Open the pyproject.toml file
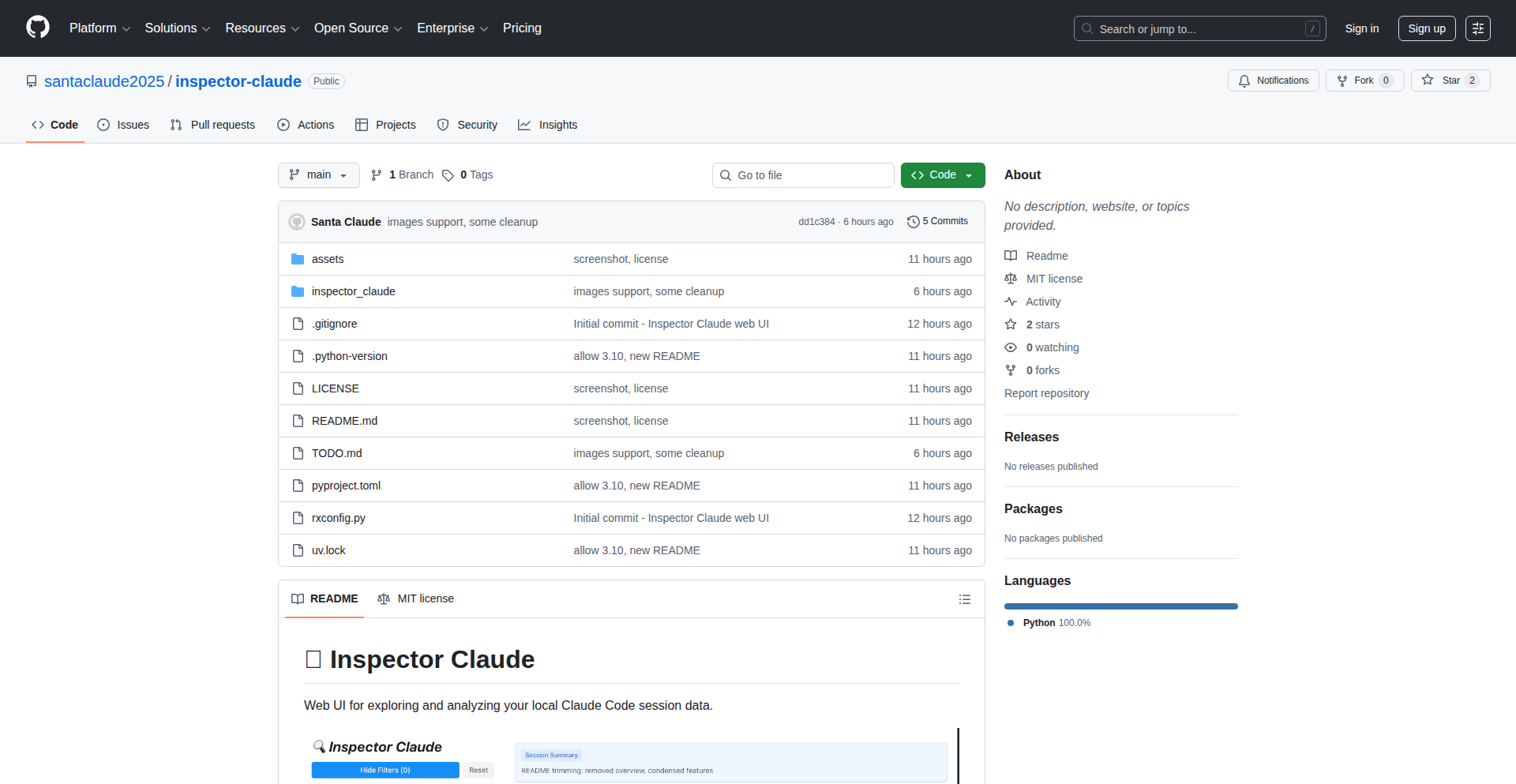The width and height of the screenshot is (1516, 784). click(x=346, y=486)
